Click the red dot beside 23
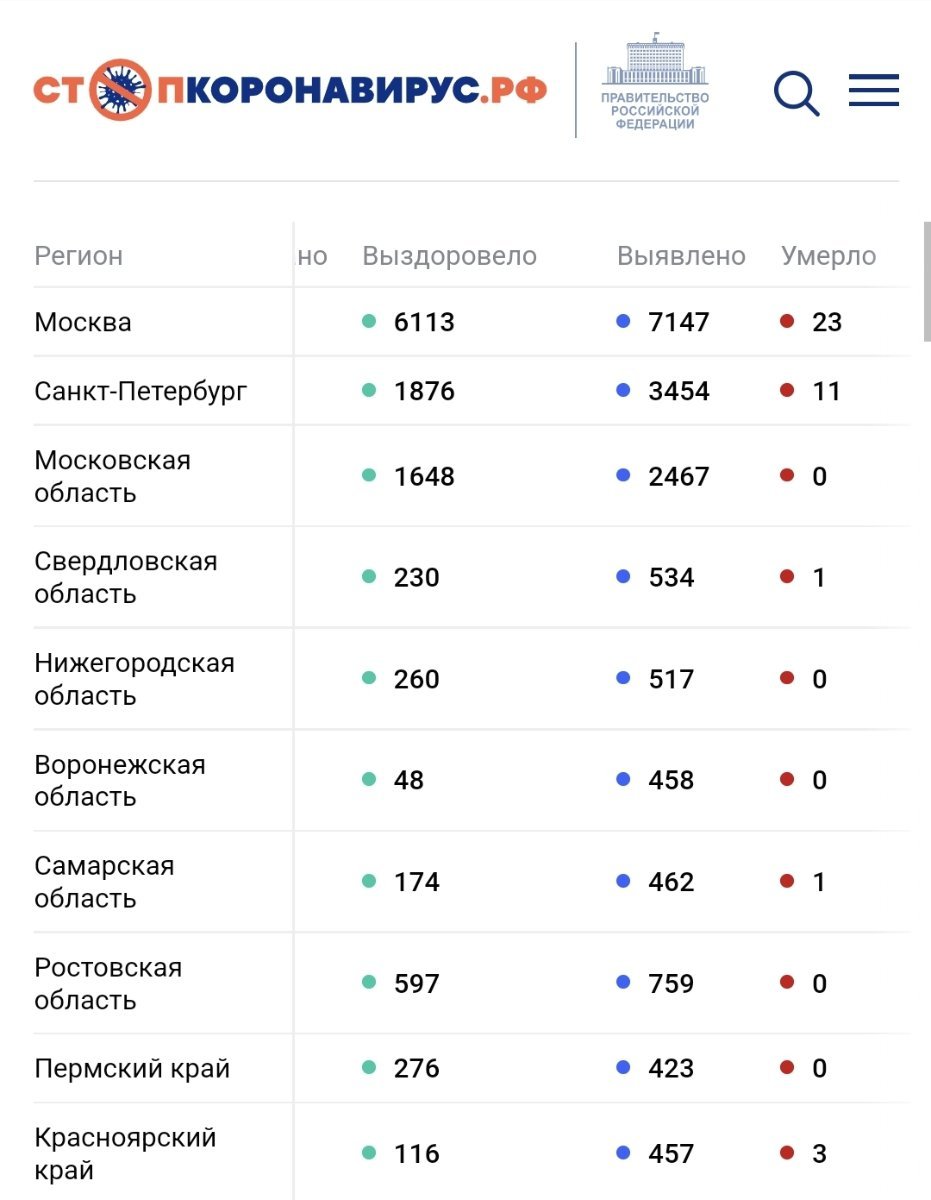This screenshot has height=1200, width=931. [x=787, y=322]
